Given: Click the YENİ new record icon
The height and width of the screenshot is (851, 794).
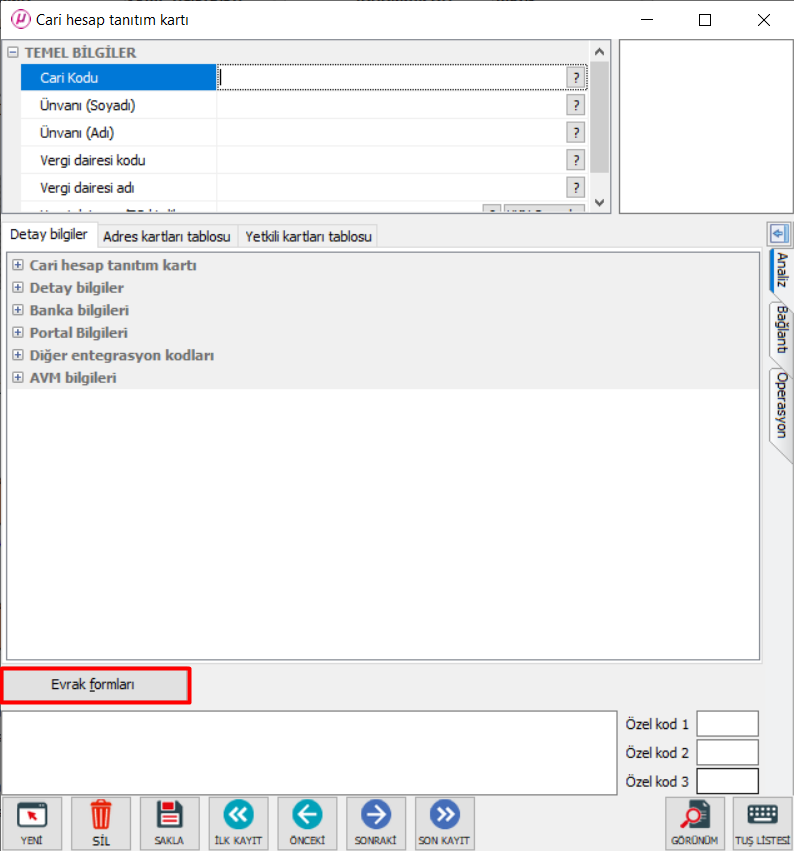Looking at the screenshot, I should tap(32, 823).
